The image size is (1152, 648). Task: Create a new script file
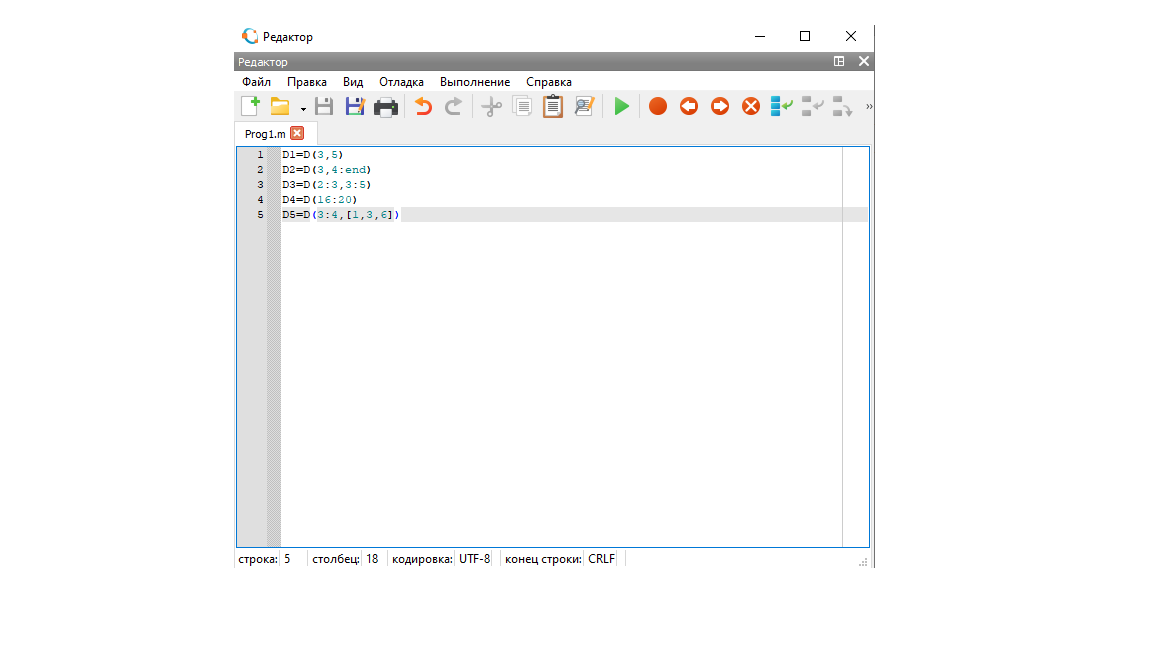click(250, 106)
